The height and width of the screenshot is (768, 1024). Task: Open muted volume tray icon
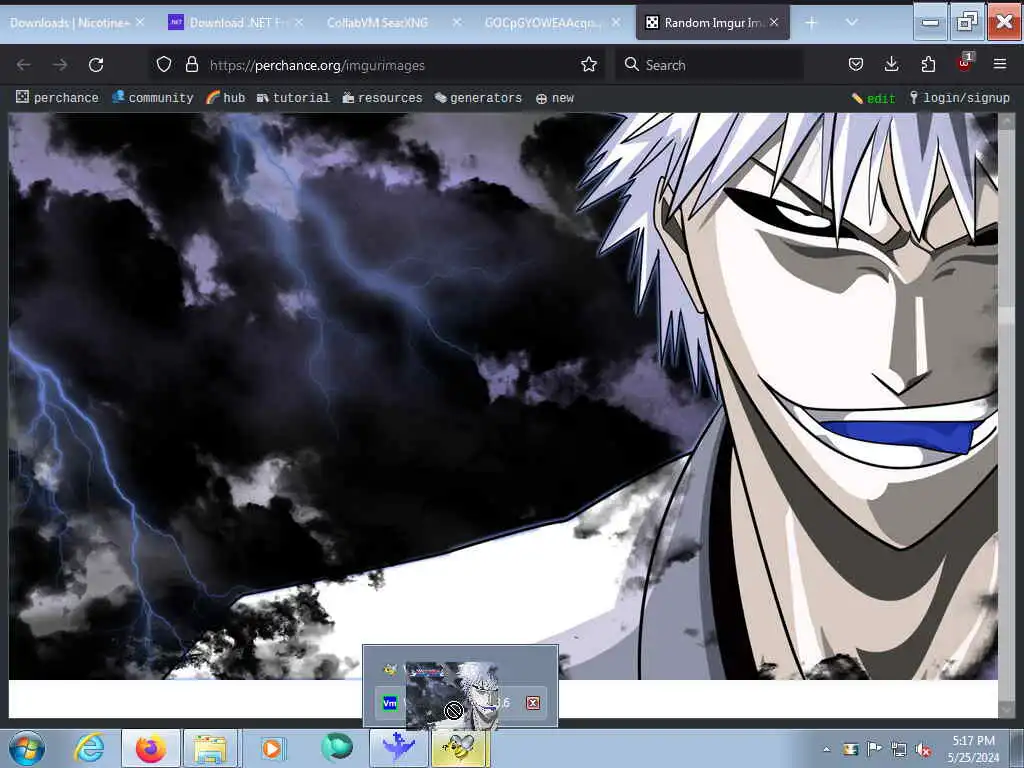tap(923, 750)
